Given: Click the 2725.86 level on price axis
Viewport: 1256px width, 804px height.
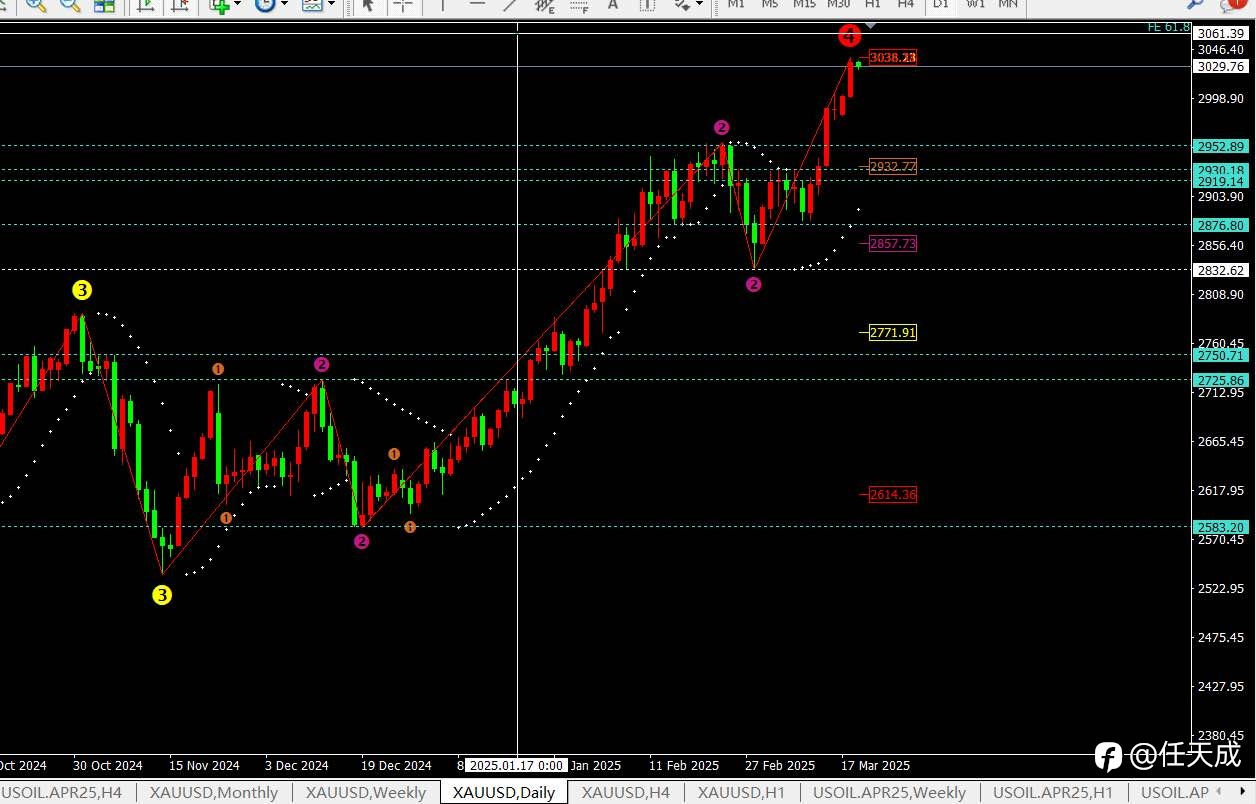Looking at the screenshot, I should point(1220,380).
